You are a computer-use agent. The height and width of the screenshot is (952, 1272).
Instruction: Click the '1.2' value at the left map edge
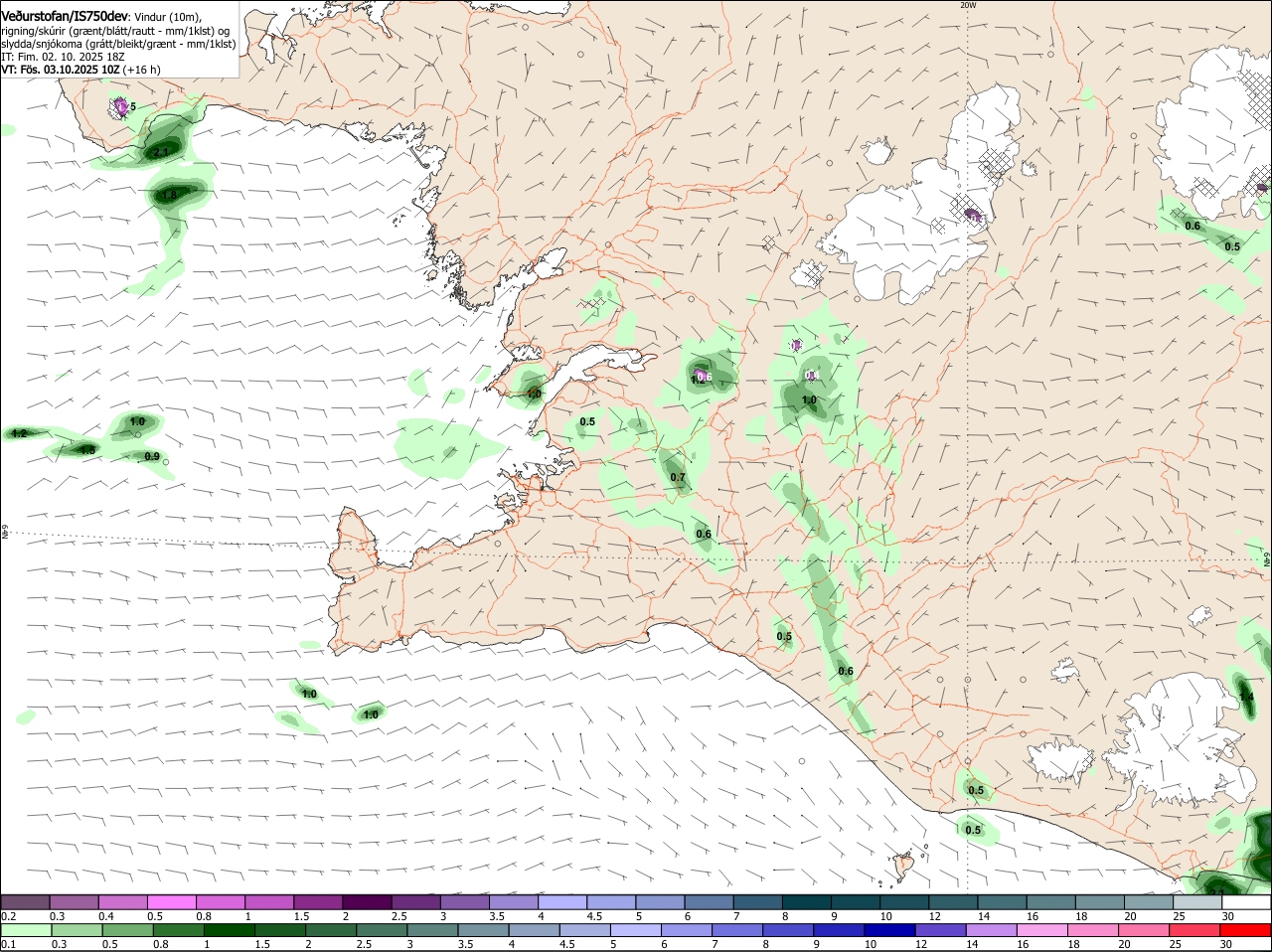tap(19, 434)
